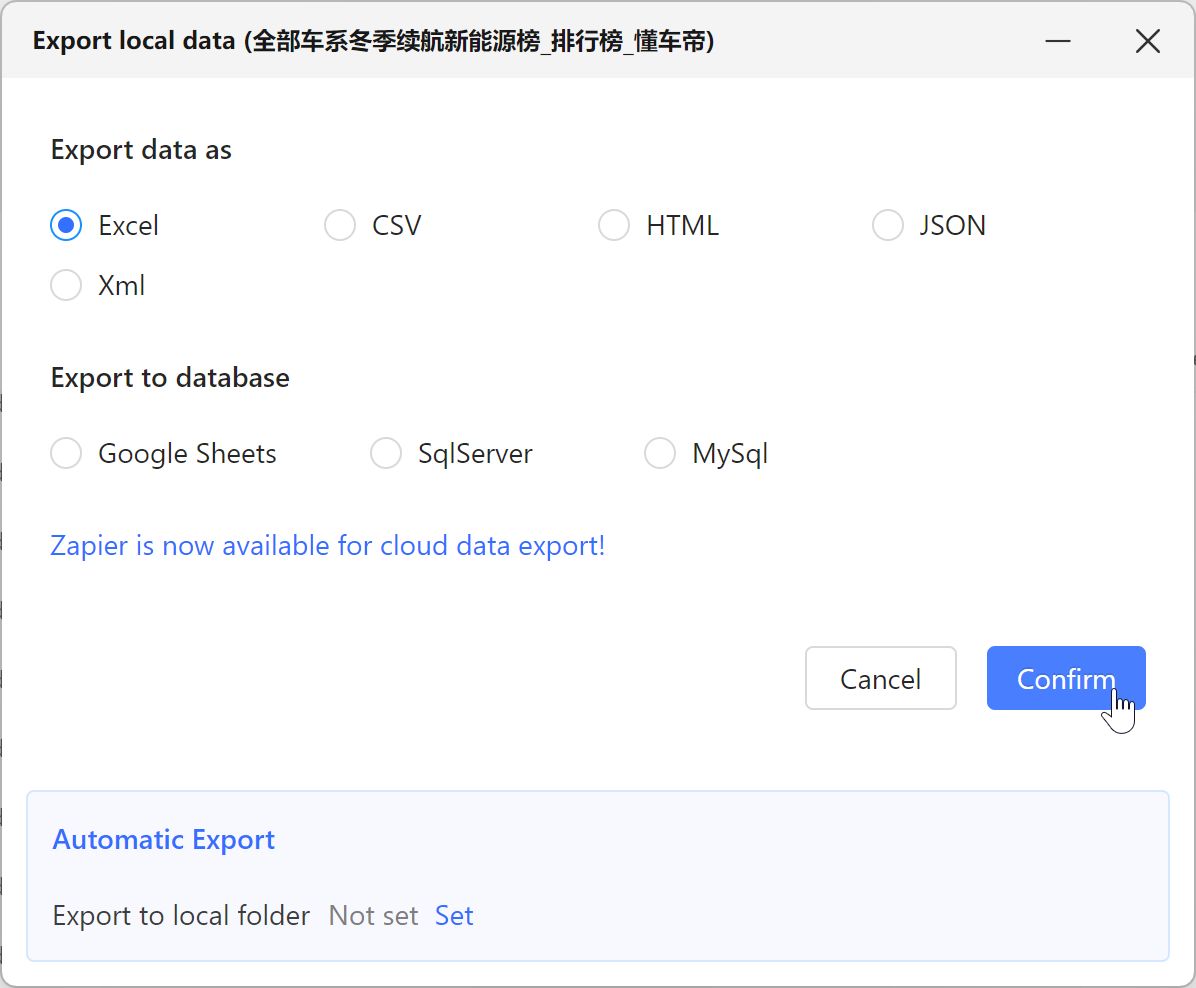Click the 'Export data as' section heading
This screenshot has height=988, width=1196.
(141, 150)
